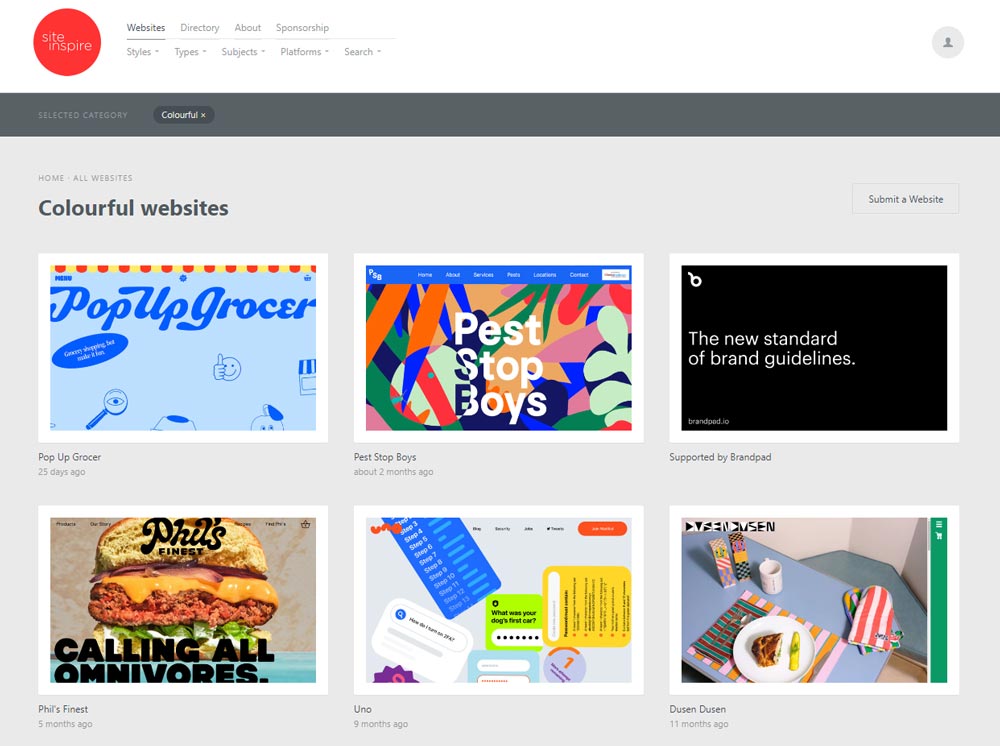Viewport: 1000px width, 746px height.
Task: Open the ALL WEBSITES breadcrumb link
Action: point(103,179)
